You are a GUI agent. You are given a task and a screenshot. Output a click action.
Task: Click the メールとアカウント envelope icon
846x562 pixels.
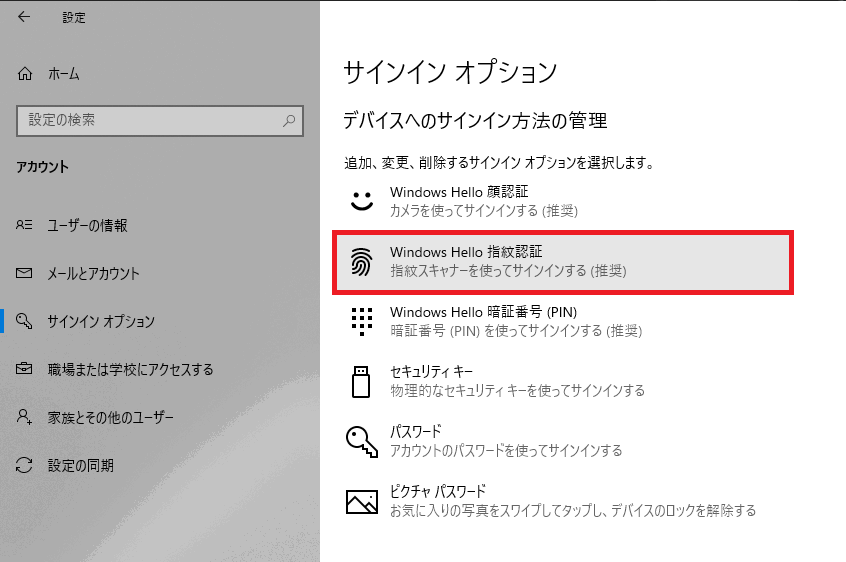(24, 273)
